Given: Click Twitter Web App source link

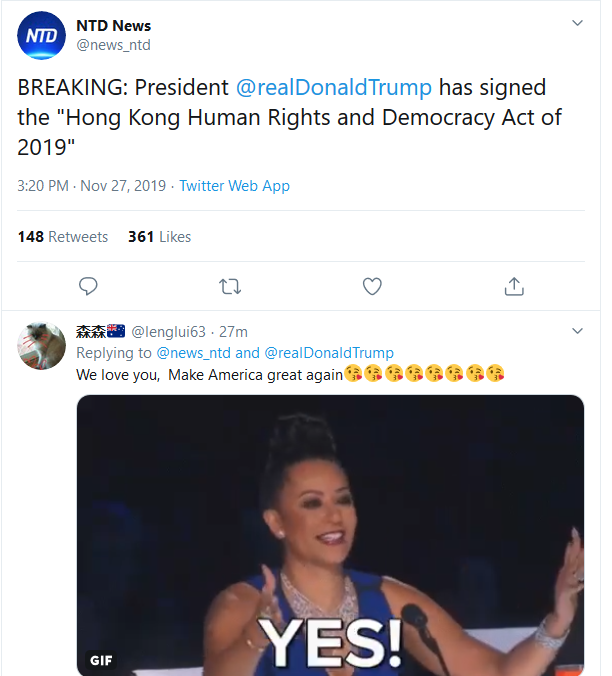Looking at the screenshot, I should coord(234,186).
